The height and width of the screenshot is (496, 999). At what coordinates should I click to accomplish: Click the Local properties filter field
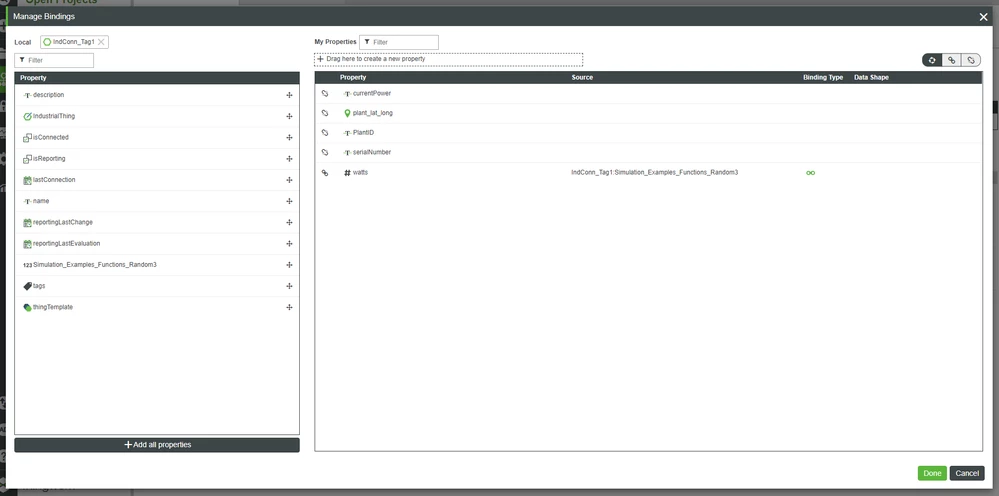pos(54,60)
